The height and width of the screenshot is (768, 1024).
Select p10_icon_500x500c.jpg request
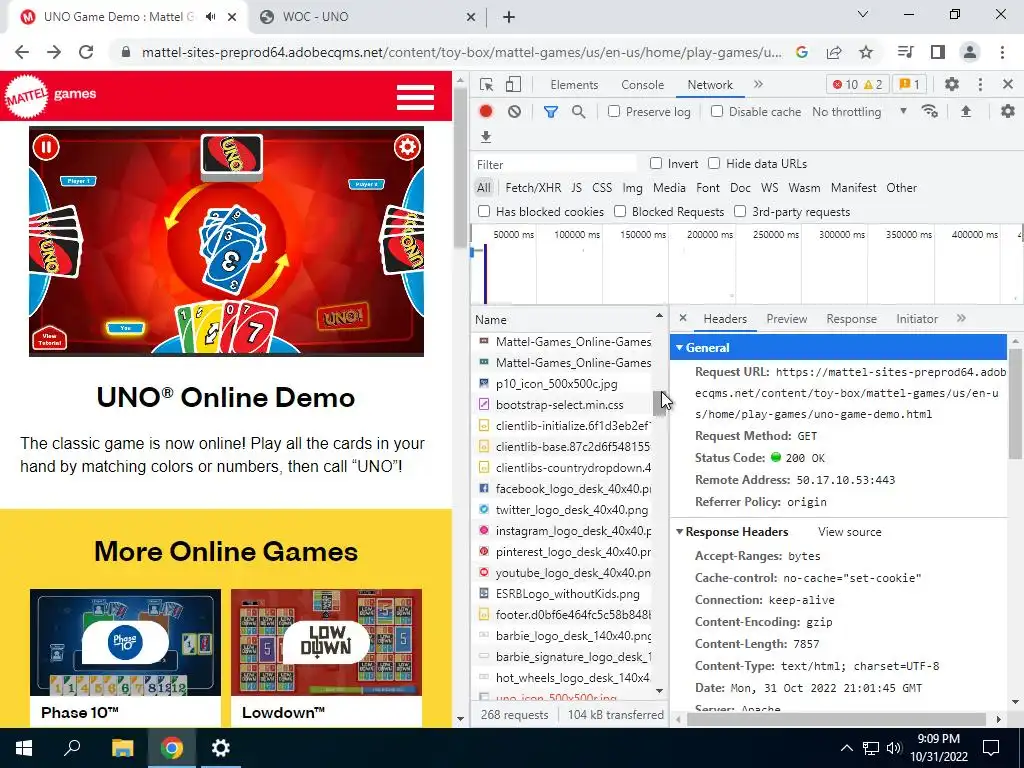pyautogui.click(x=561, y=384)
